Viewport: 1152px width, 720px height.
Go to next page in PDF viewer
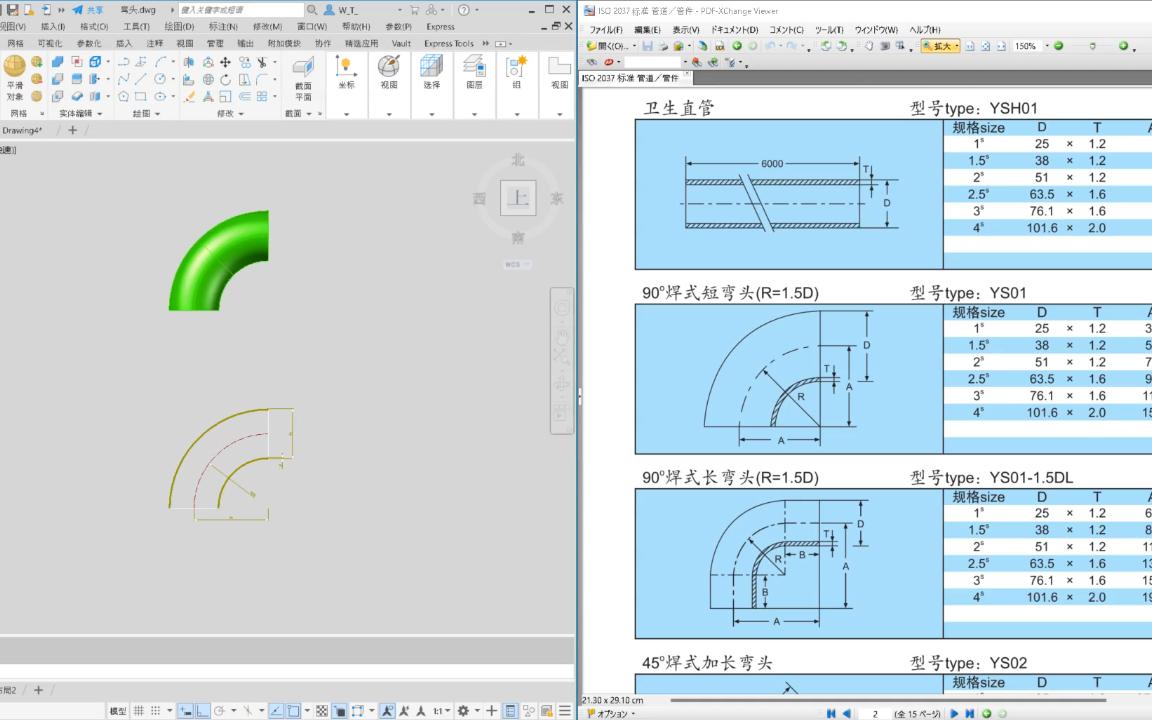pos(954,713)
